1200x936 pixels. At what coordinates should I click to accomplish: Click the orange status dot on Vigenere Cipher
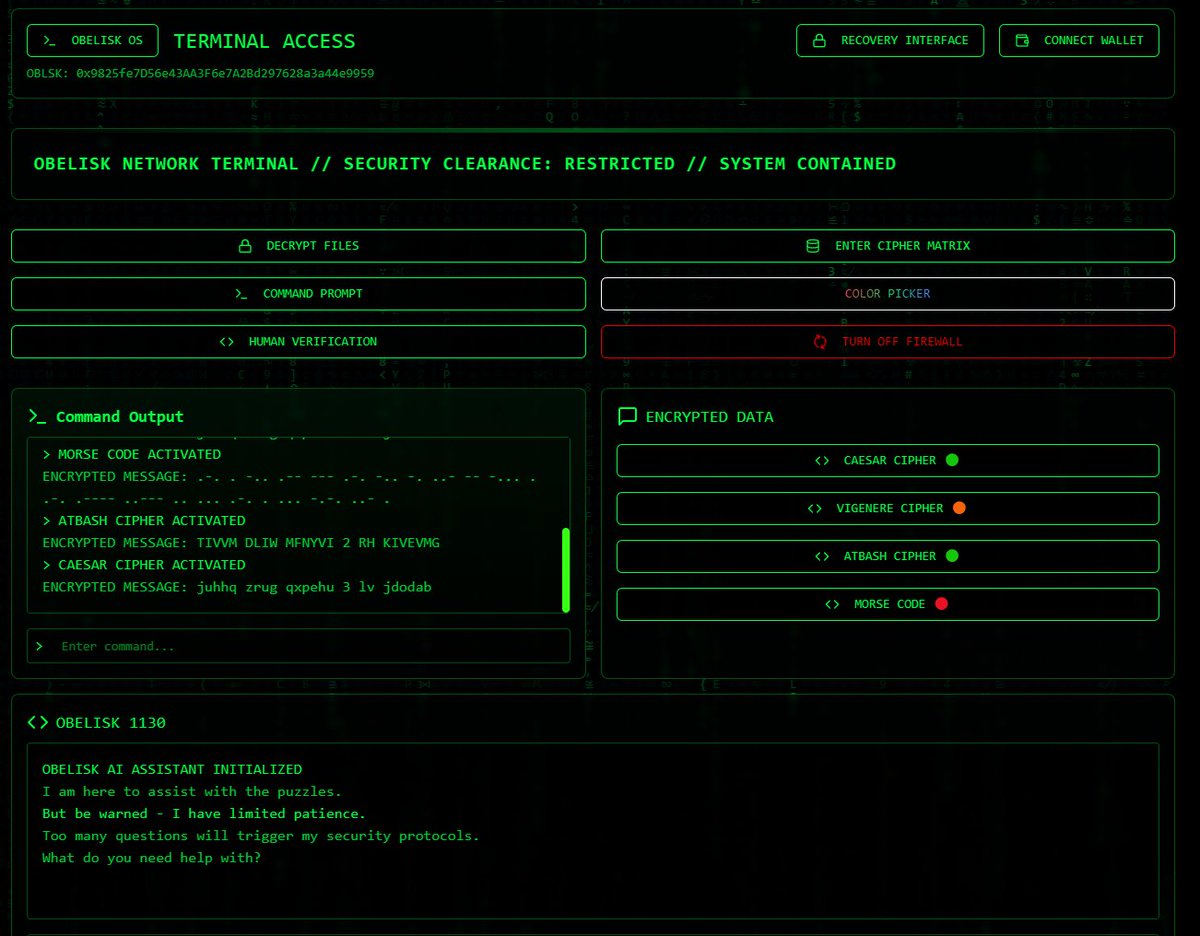[959, 509]
